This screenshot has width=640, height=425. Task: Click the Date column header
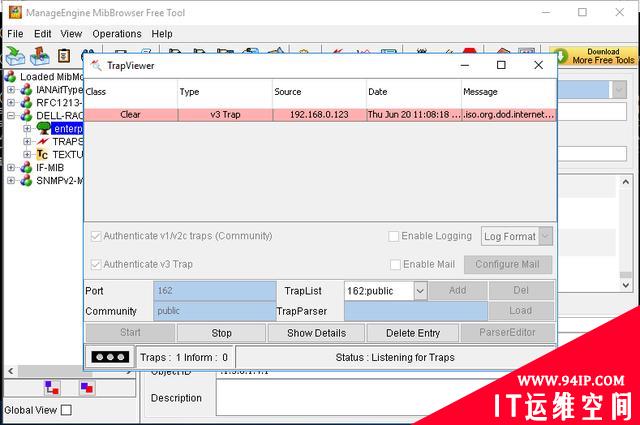(x=413, y=92)
